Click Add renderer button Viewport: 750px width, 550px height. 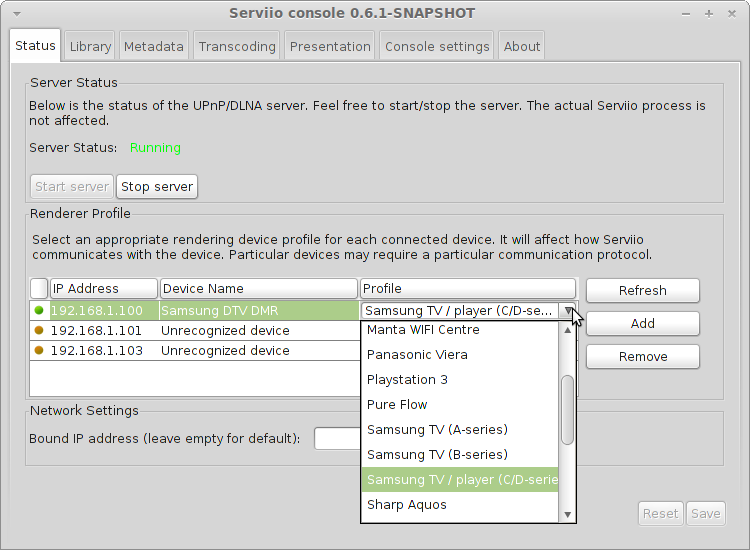(642, 324)
